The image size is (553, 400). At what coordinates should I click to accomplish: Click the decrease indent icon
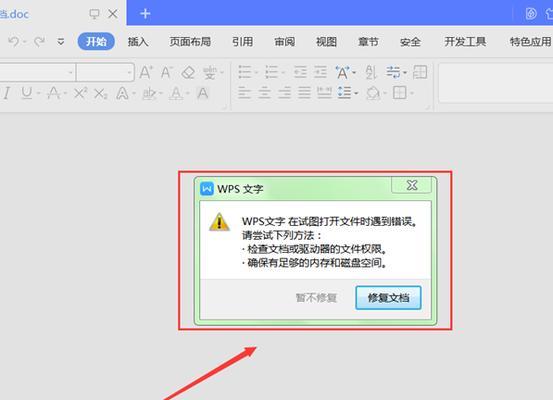[x=300, y=72]
